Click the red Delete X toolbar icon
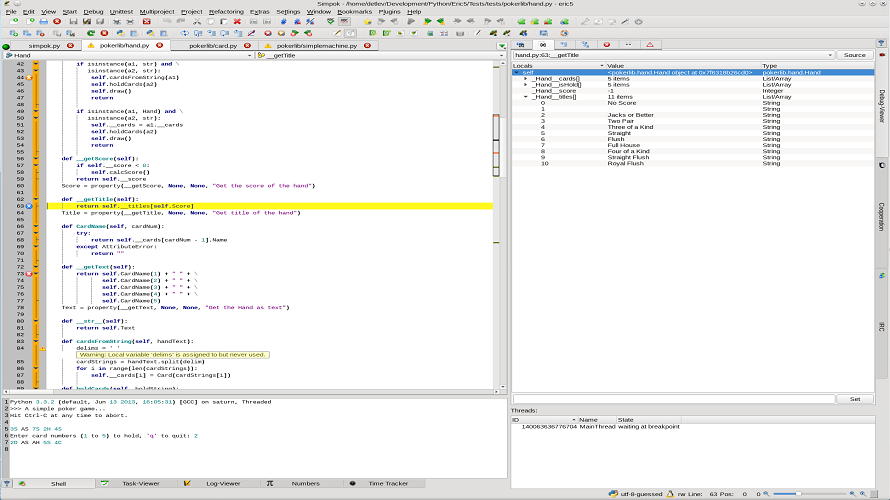 point(237,20)
